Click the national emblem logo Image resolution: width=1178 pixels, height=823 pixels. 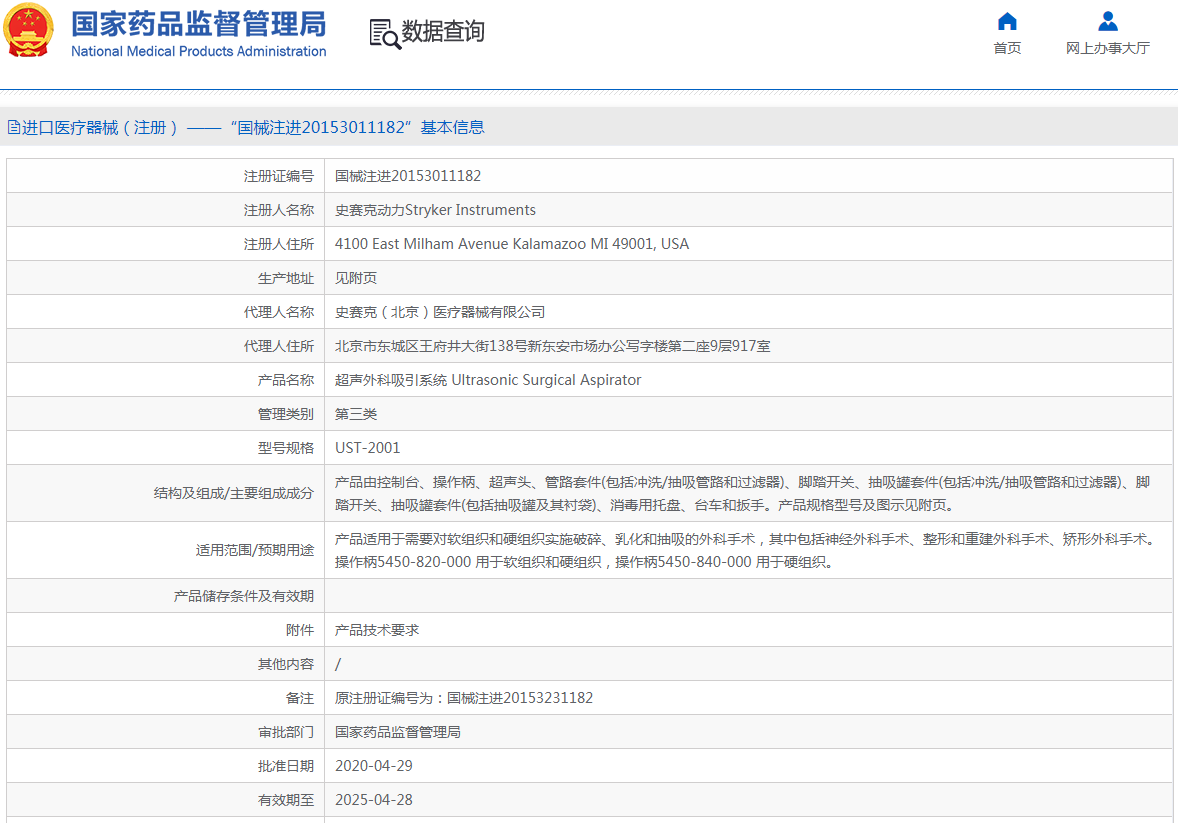tap(30, 31)
